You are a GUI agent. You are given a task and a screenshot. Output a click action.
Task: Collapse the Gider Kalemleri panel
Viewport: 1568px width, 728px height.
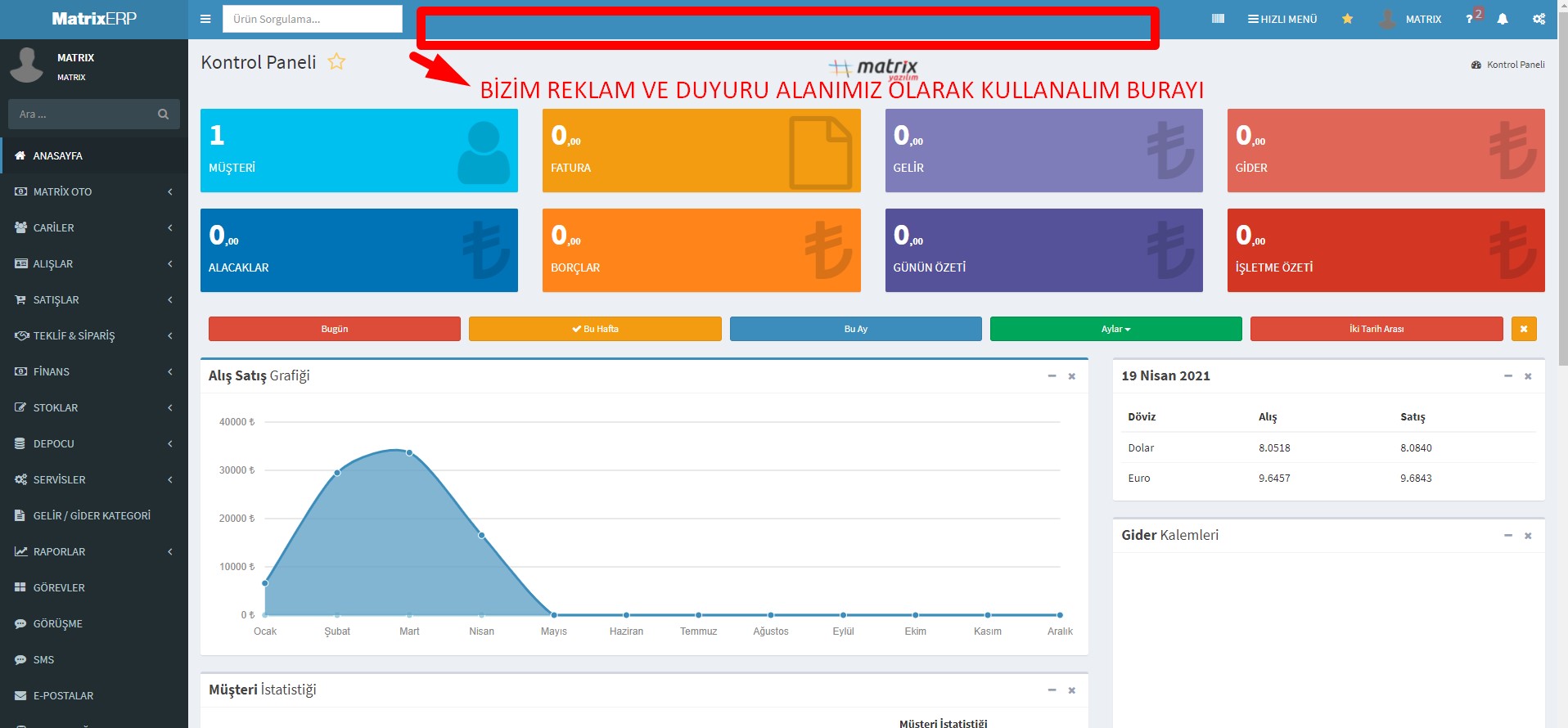point(1507,536)
